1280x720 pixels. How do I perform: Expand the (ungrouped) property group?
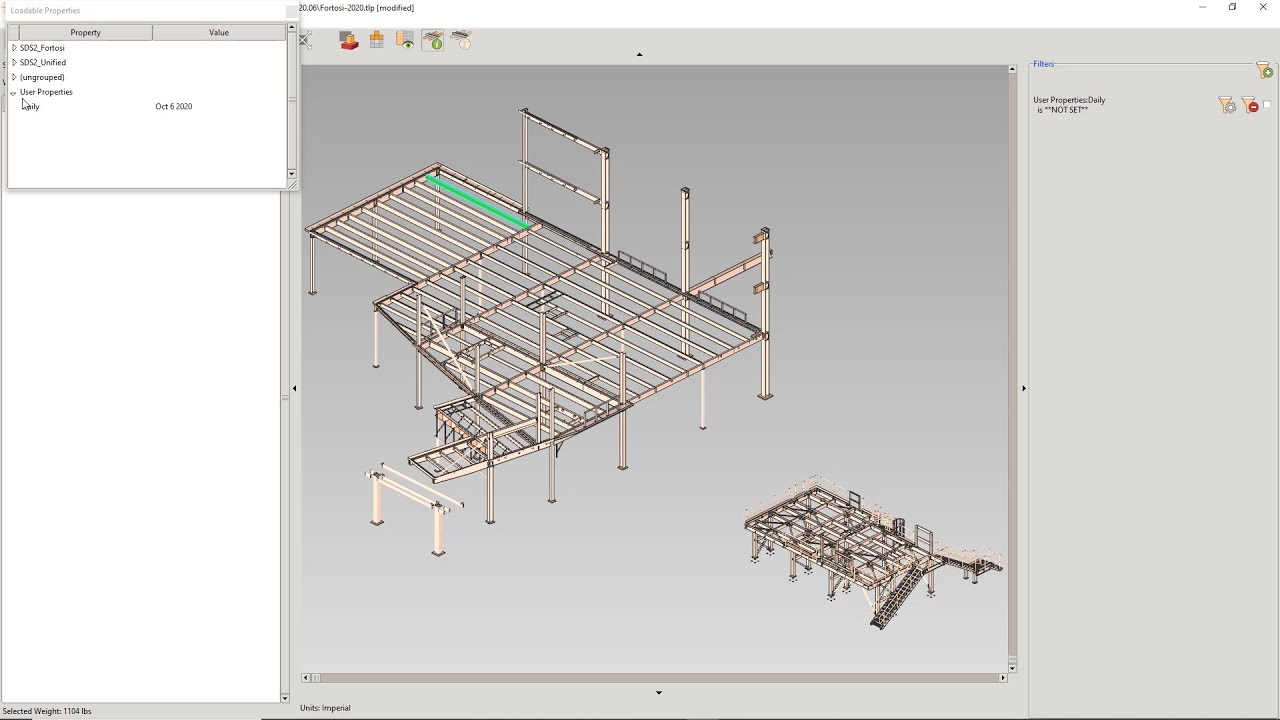point(14,77)
